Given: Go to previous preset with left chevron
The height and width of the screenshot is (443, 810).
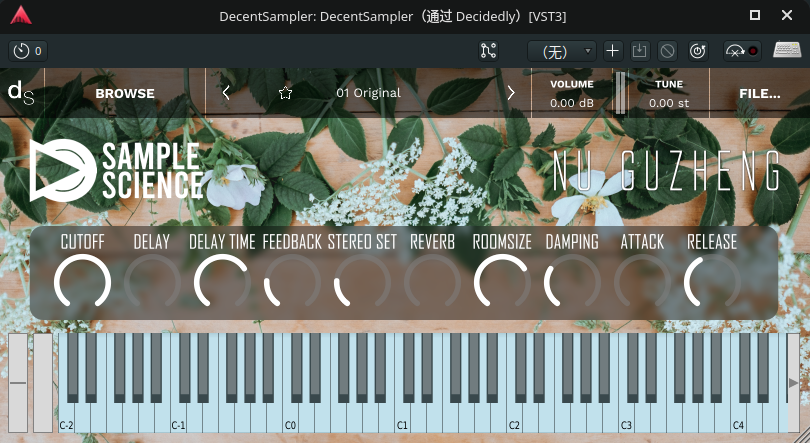Looking at the screenshot, I should (226, 93).
